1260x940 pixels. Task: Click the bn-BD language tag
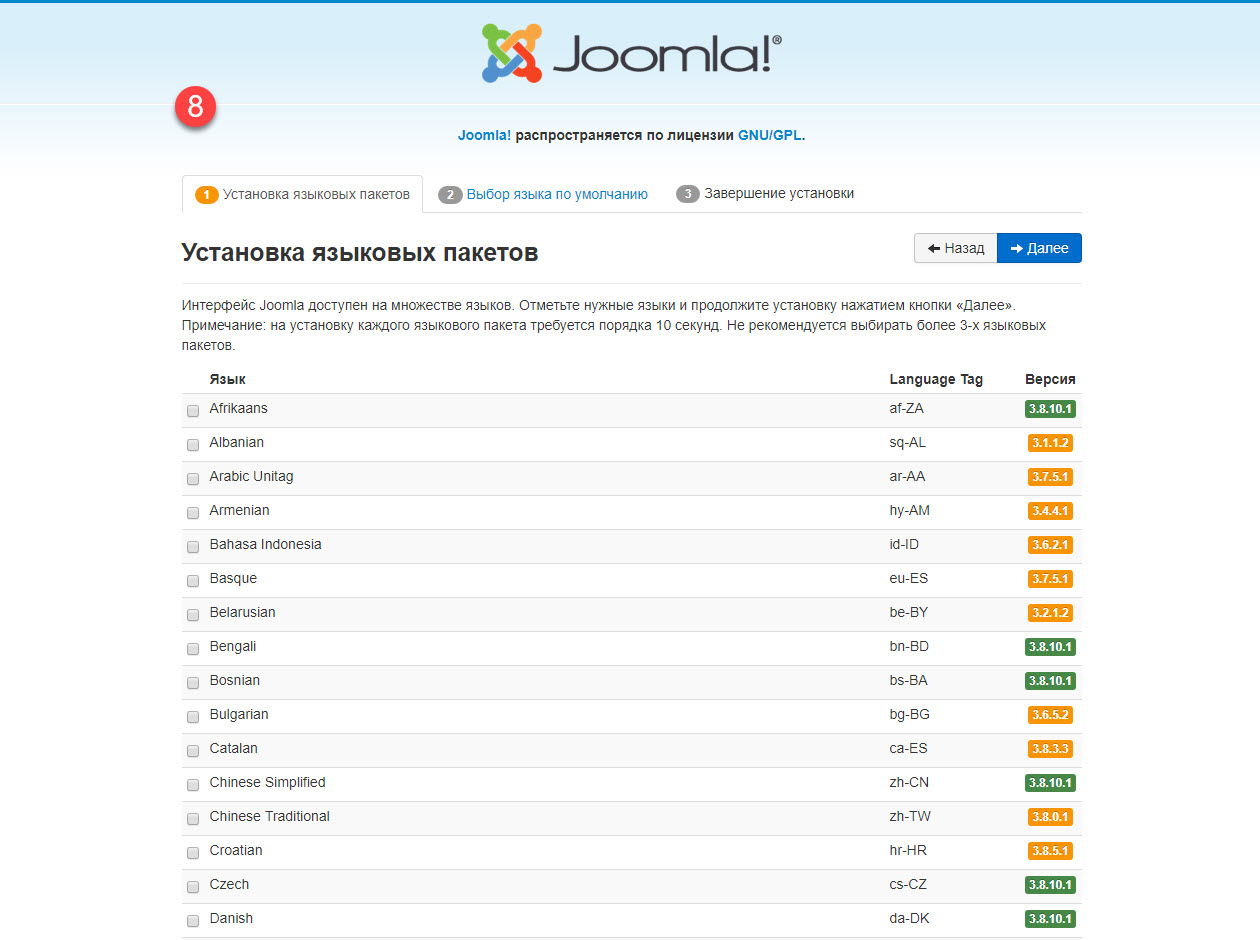coord(909,646)
